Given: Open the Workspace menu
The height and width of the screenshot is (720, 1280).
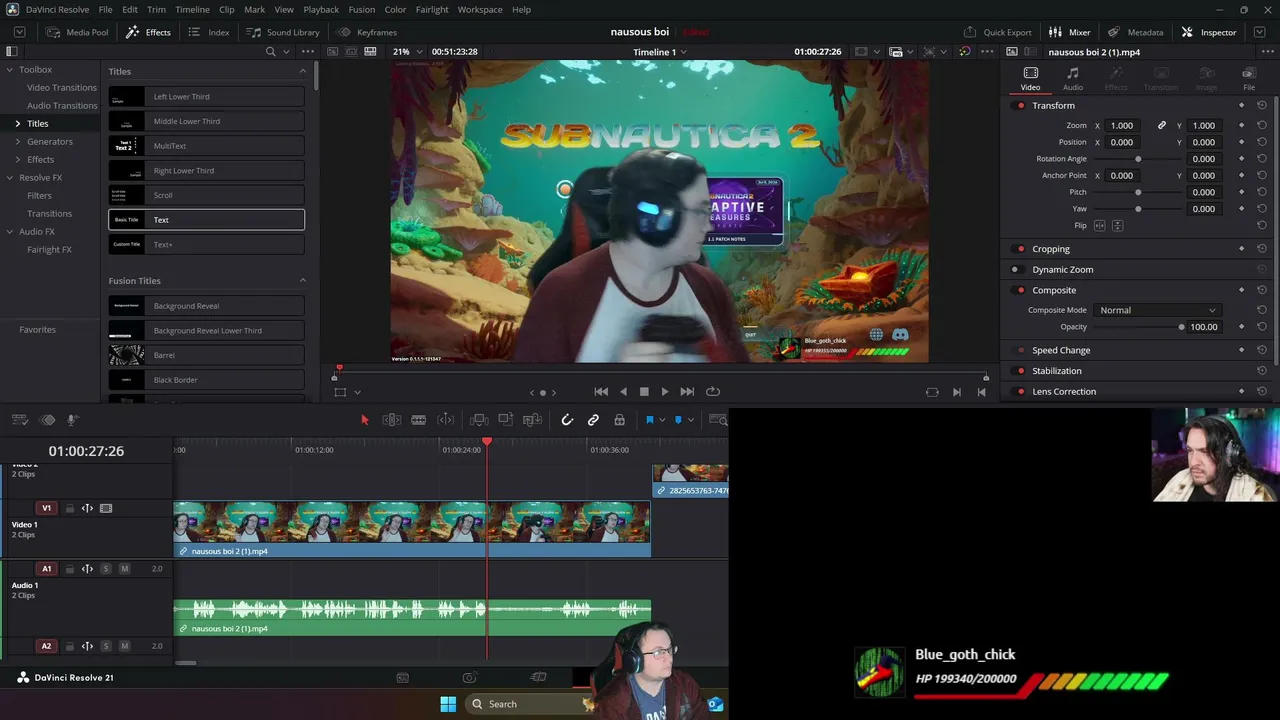Looking at the screenshot, I should pos(480,10).
